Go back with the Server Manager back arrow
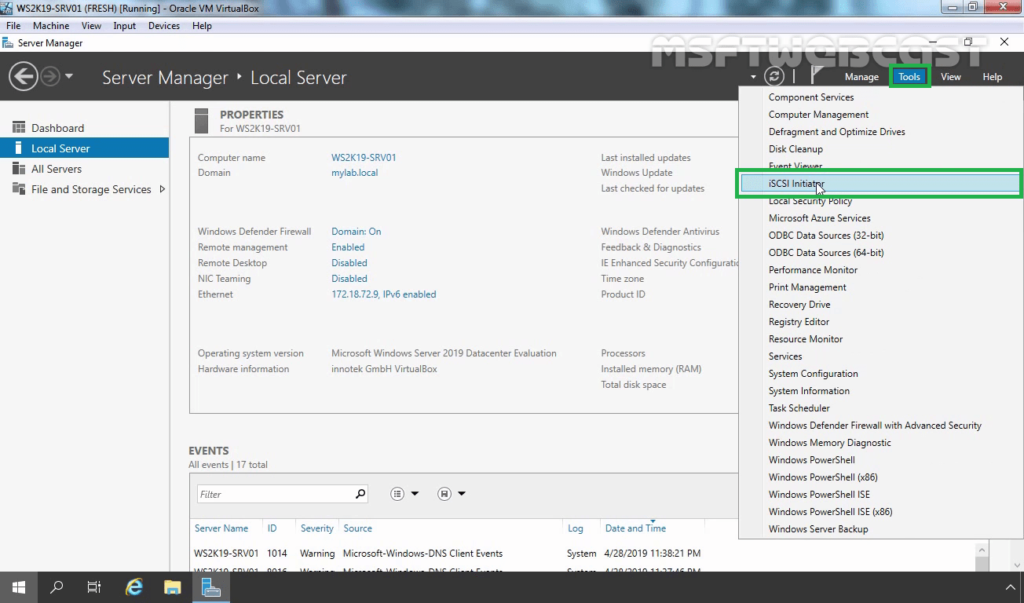 (x=23, y=76)
